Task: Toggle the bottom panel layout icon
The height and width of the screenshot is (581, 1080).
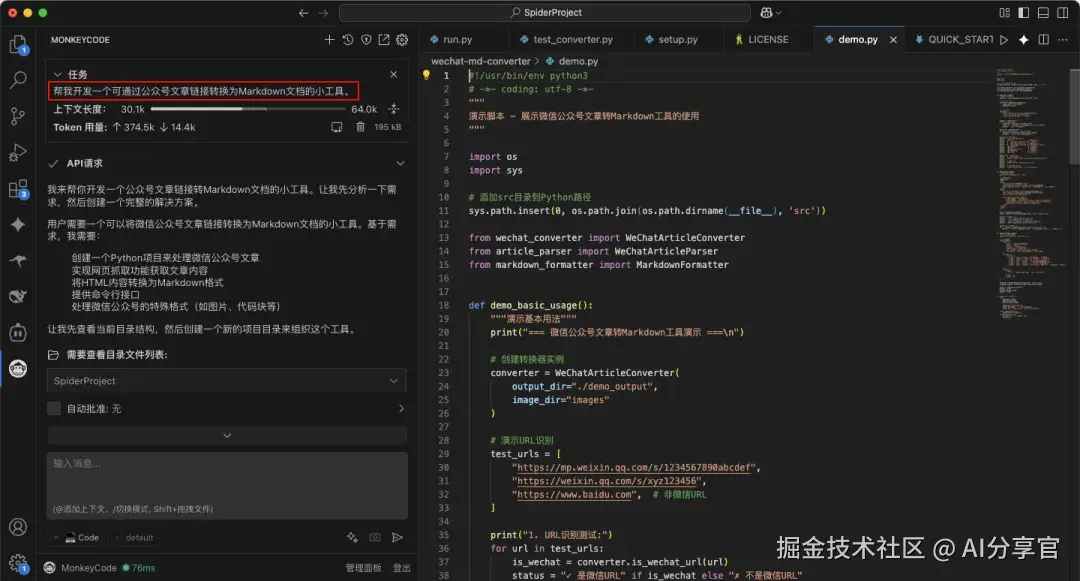Action: (1043, 12)
